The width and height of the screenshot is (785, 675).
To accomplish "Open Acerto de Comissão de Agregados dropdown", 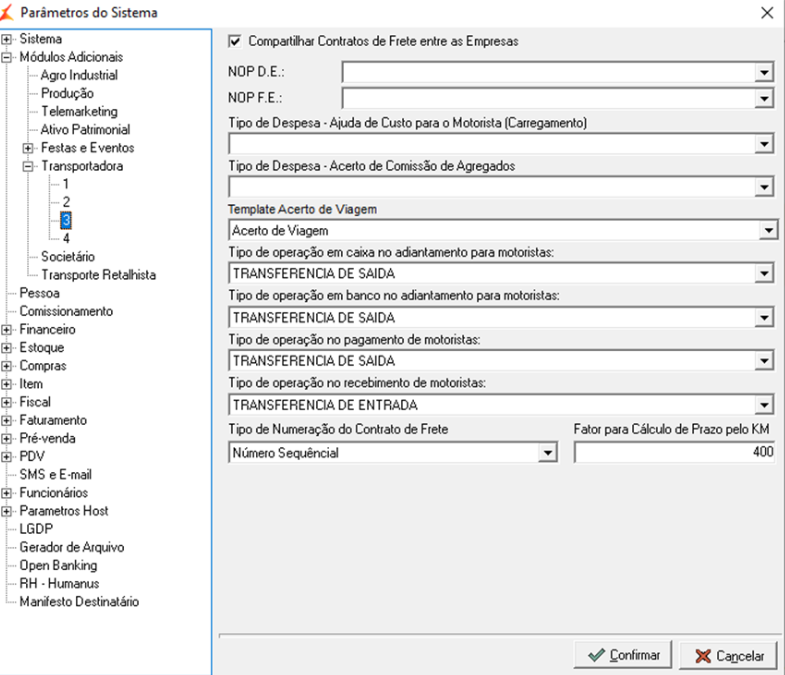I will coord(764,188).
